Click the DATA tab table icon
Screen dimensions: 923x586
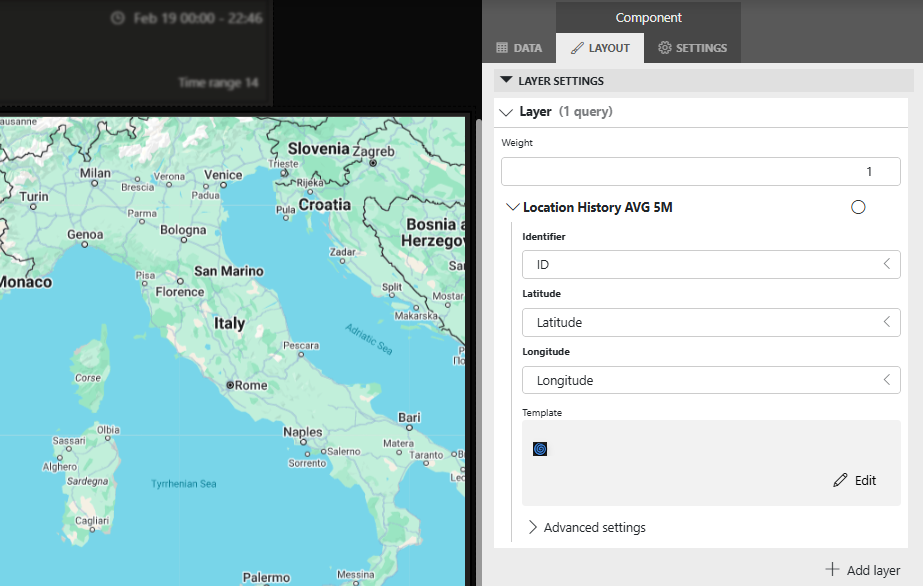[x=502, y=48]
